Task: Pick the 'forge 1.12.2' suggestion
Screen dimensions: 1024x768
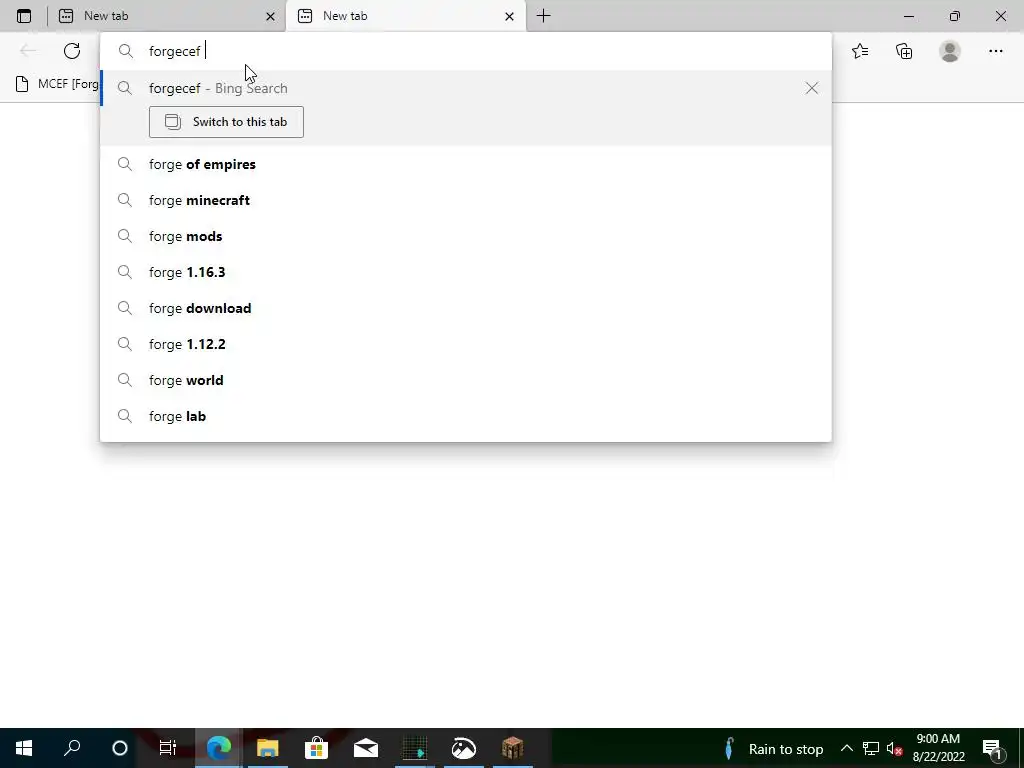Action: [466, 344]
